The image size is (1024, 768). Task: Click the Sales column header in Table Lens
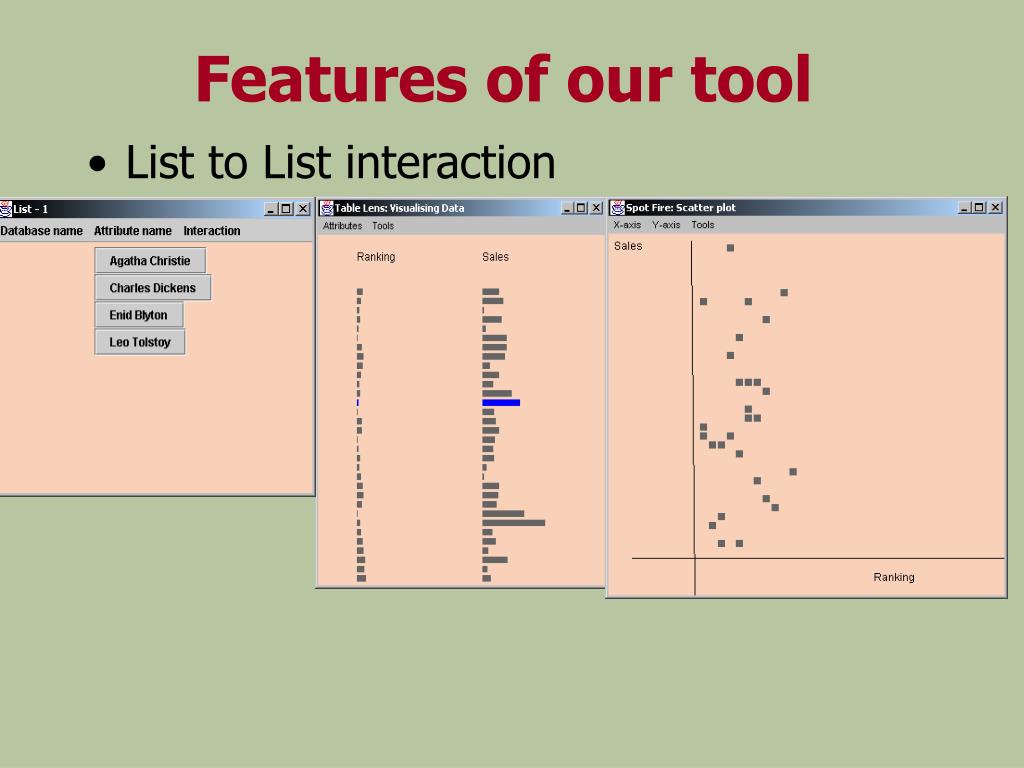[x=495, y=257]
